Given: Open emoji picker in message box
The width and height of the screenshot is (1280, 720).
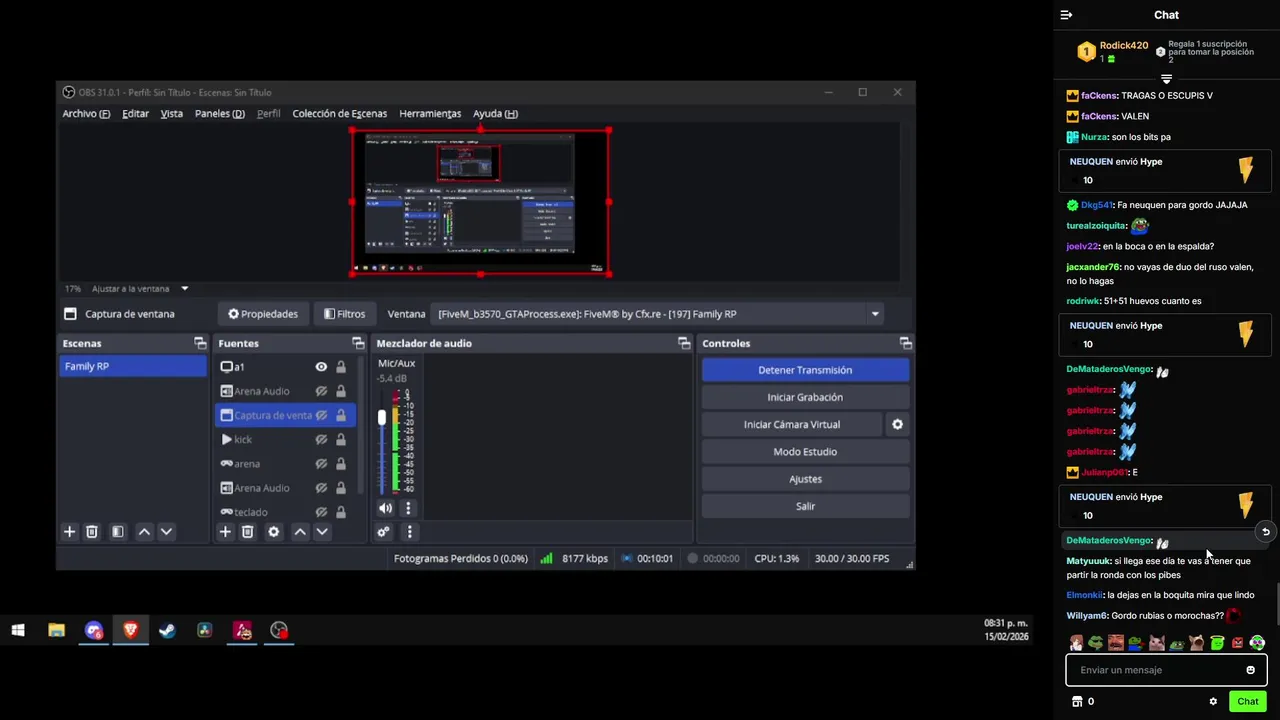Looking at the screenshot, I should point(1250,670).
